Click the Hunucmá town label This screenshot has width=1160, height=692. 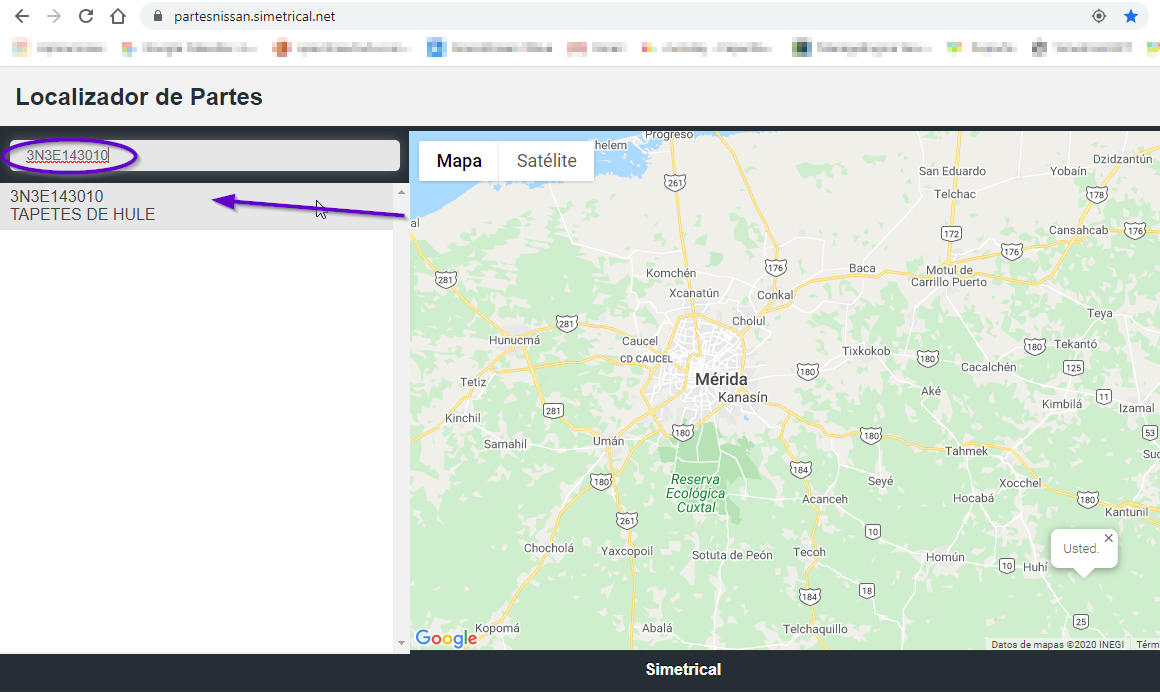point(514,340)
